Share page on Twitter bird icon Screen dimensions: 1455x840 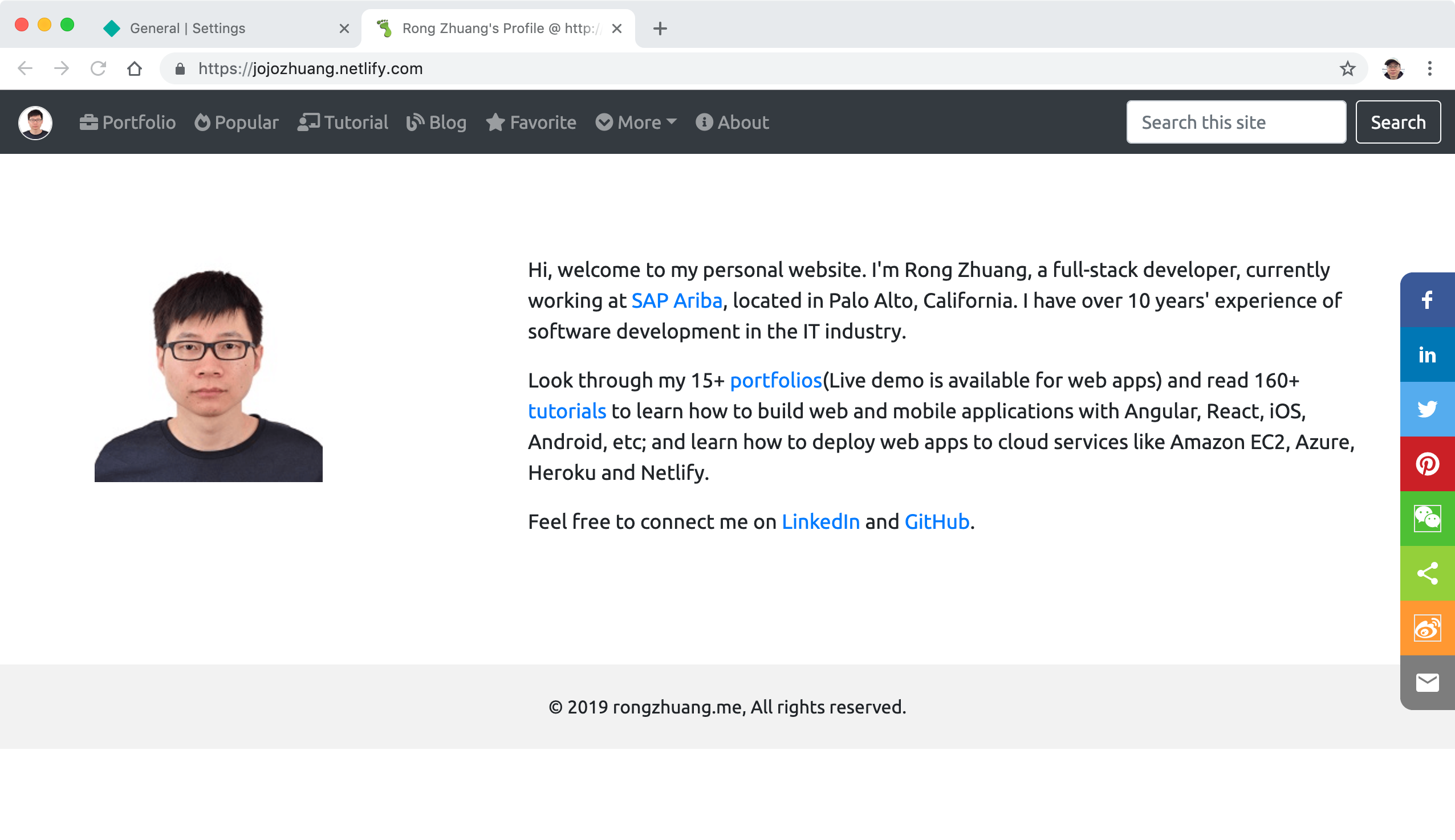(x=1426, y=409)
